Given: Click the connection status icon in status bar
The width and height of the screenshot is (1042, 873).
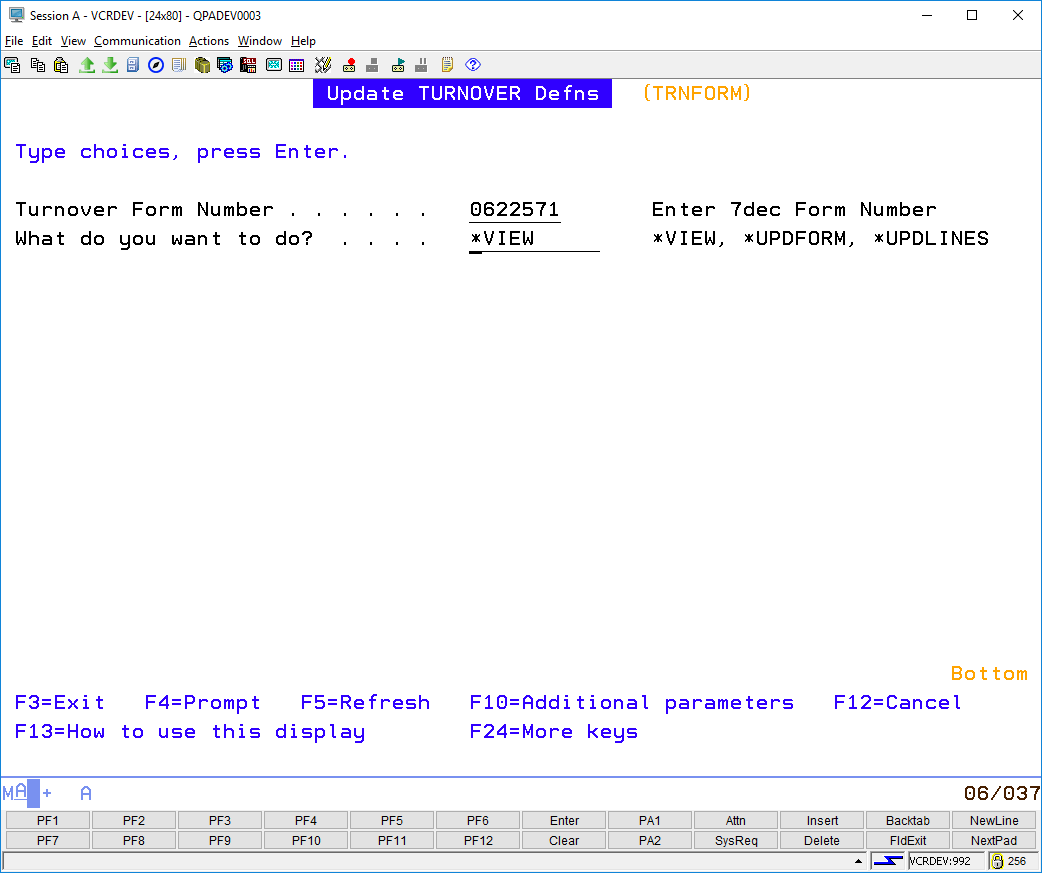Looking at the screenshot, I should coord(888,861).
